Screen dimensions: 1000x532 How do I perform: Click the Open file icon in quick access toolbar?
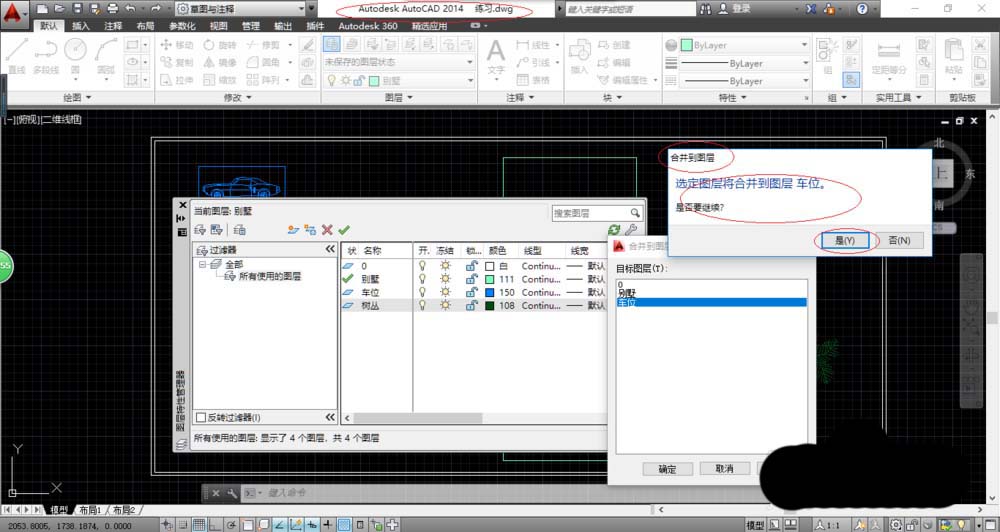click(x=59, y=9)
